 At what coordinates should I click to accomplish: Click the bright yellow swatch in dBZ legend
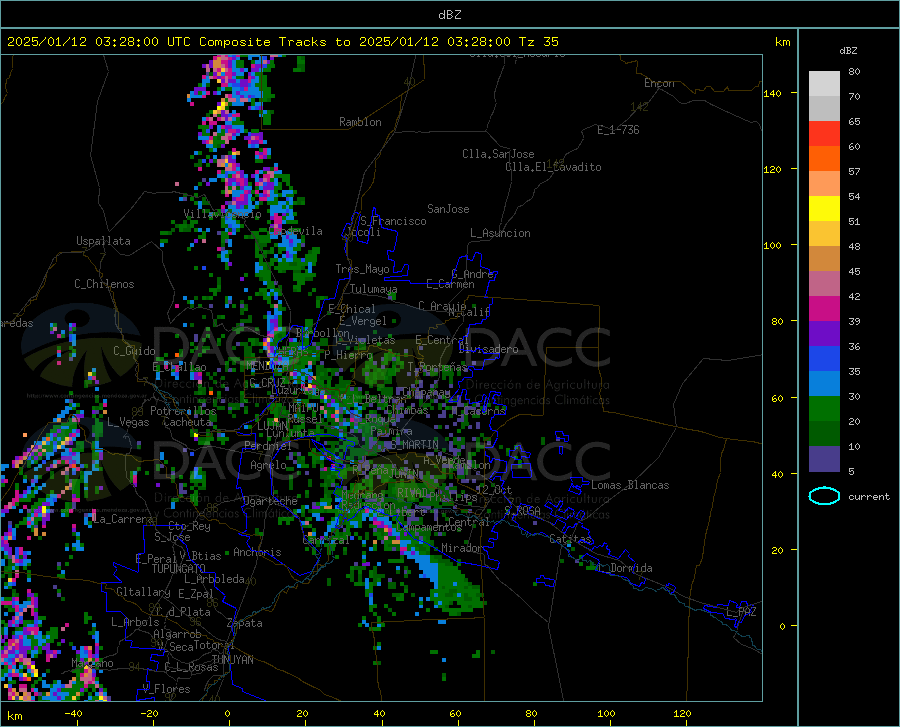[x=824, y=208]
